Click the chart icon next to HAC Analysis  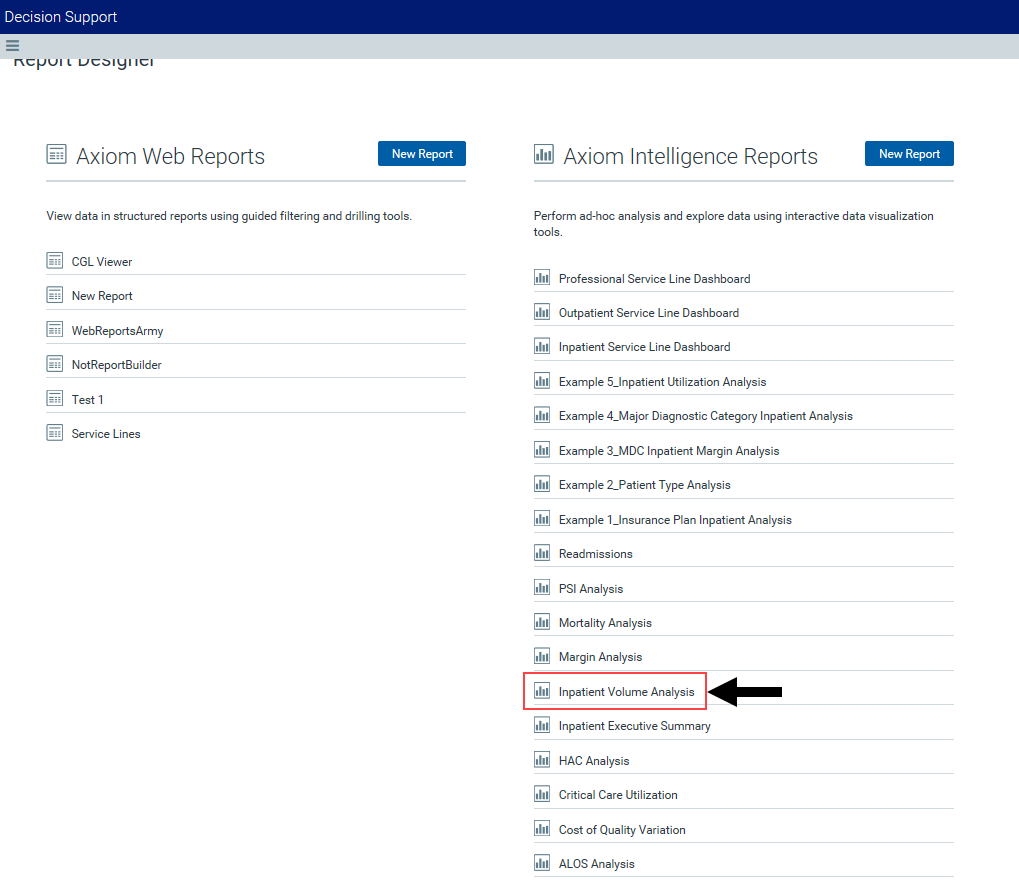[x=542, y=760]
